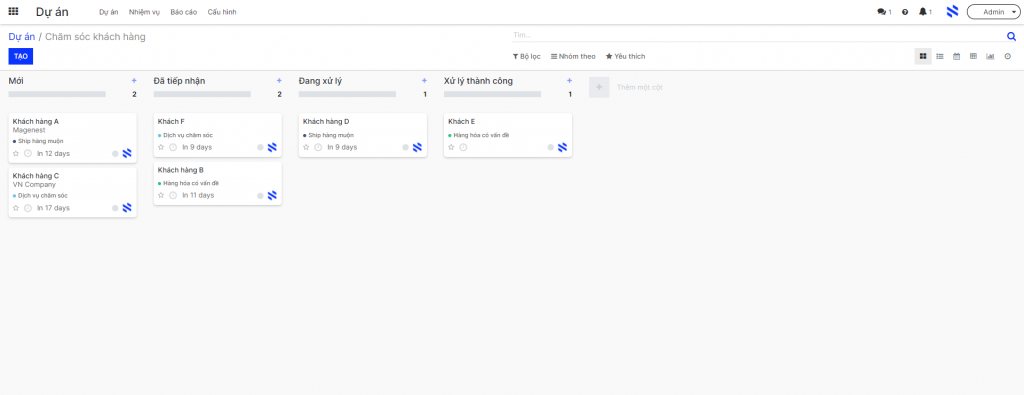The width and height of the screenshot is (1024, 395).
Task: Click the assignee avatar on Khách F
Action: pyautogui.click(x=272, y=147)
